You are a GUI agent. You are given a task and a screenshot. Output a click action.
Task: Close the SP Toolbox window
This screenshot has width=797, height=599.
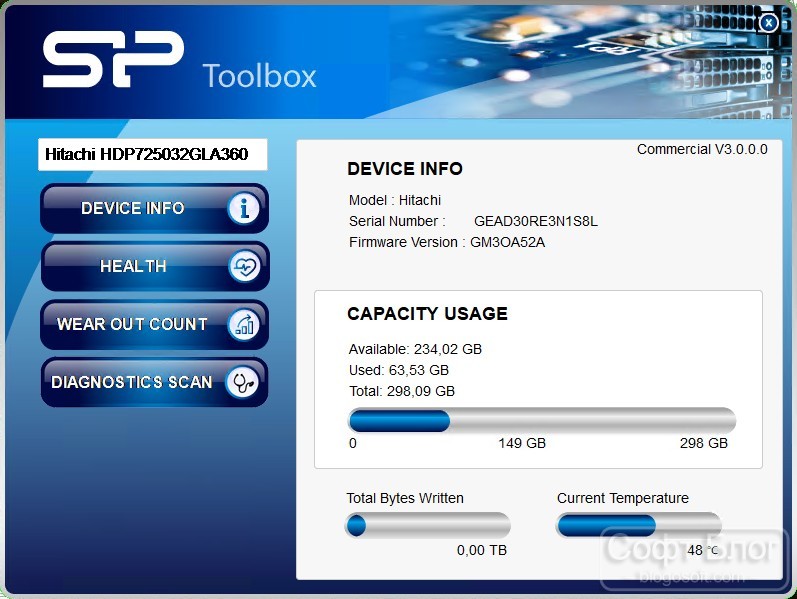(769, 23)
